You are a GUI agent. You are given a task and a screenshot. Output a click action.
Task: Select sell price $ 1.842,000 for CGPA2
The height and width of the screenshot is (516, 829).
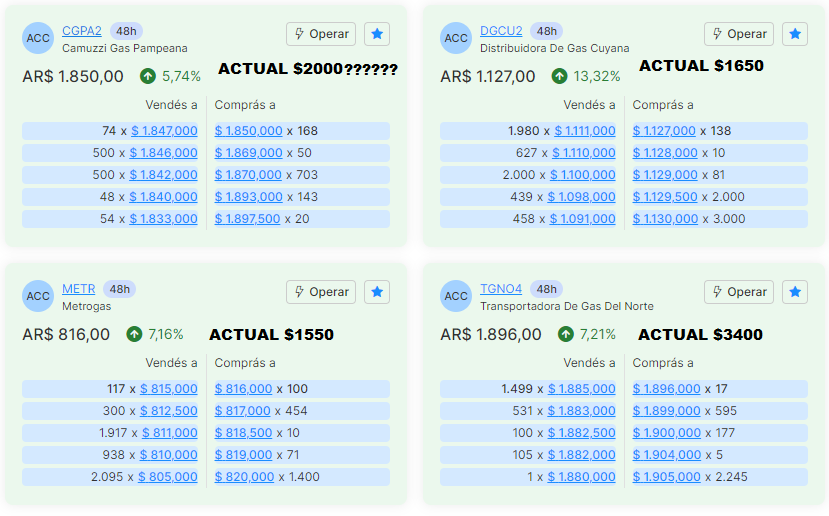163,174
